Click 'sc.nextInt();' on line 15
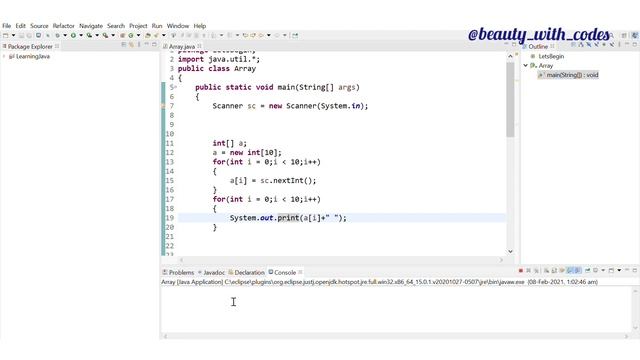Screen dimensions: 640x360 [288, 180]
